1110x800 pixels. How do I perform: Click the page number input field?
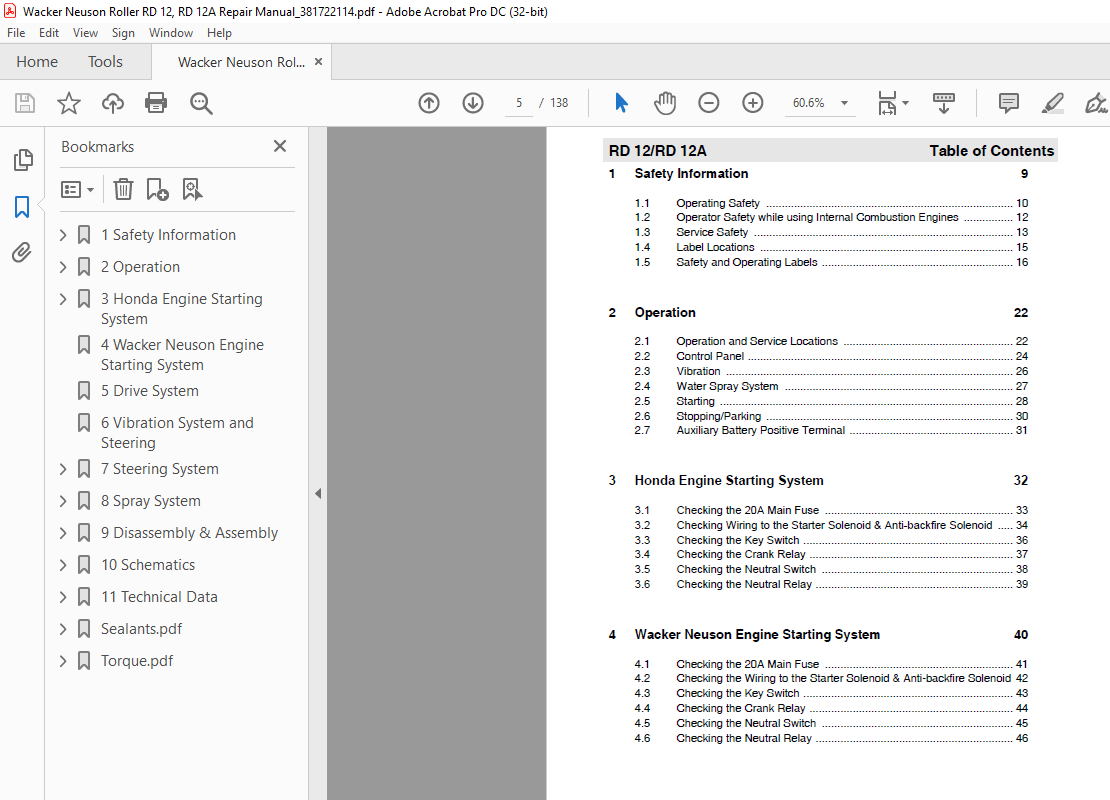tap(519, 103)
